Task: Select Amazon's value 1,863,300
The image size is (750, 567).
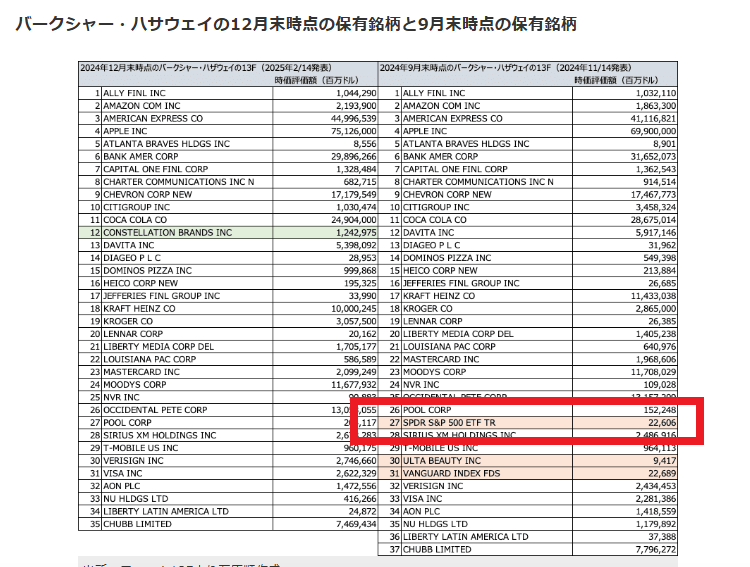Action: click(x=656, y=106)
